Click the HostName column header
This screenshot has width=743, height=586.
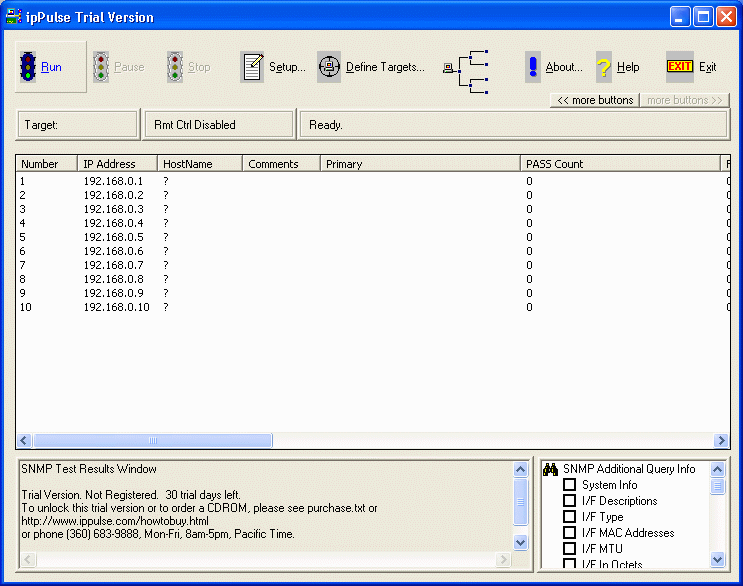(199, 164)
